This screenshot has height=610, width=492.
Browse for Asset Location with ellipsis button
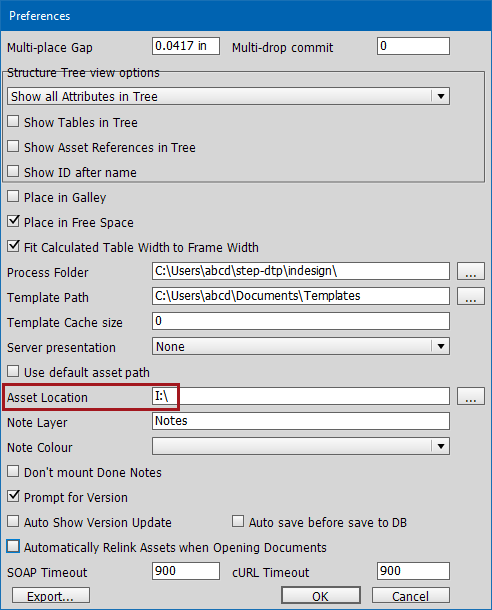[x=471, y=396]
